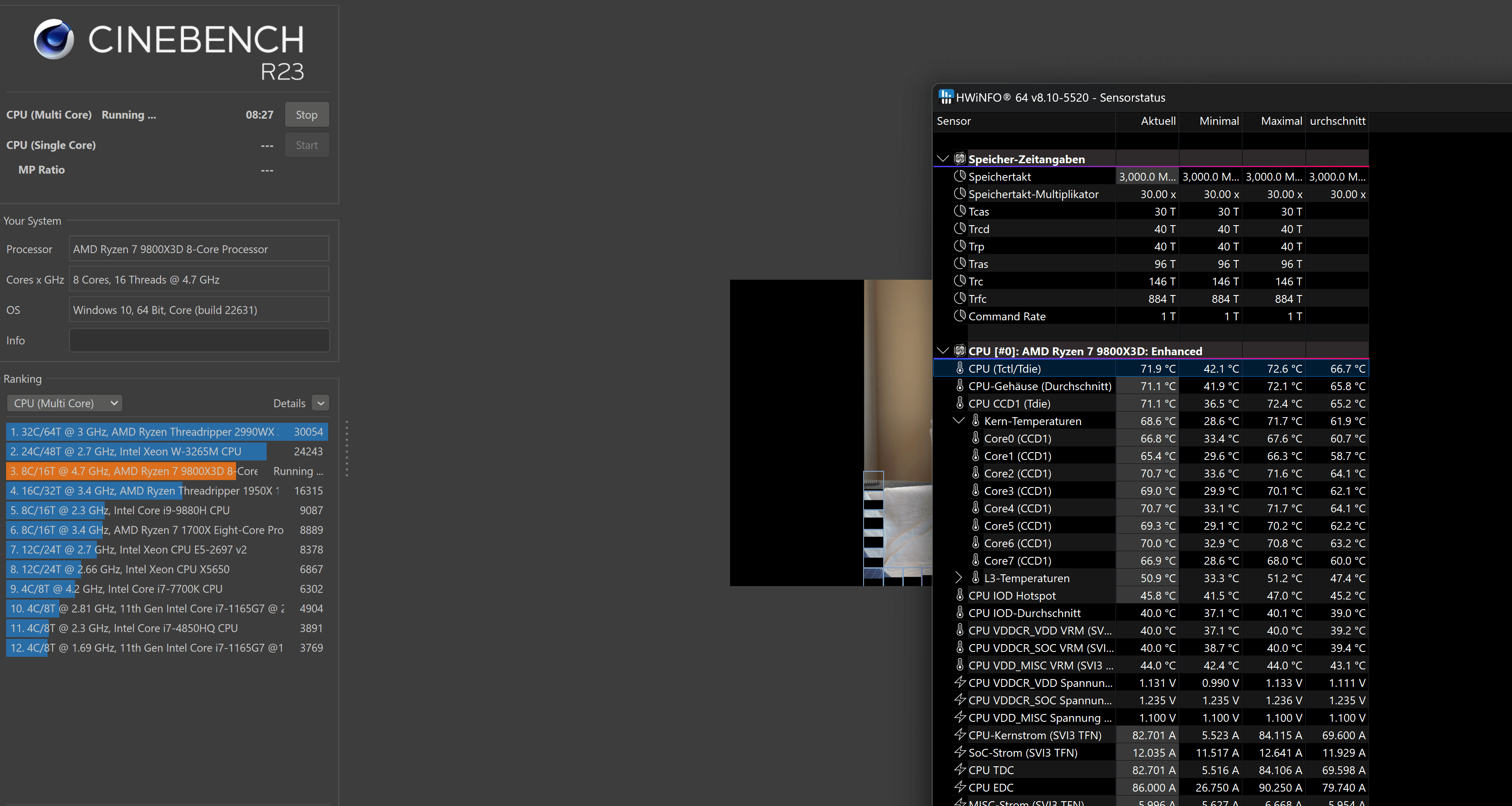
Task: Click the Aktuell column header
Action: pos(1147,121)
